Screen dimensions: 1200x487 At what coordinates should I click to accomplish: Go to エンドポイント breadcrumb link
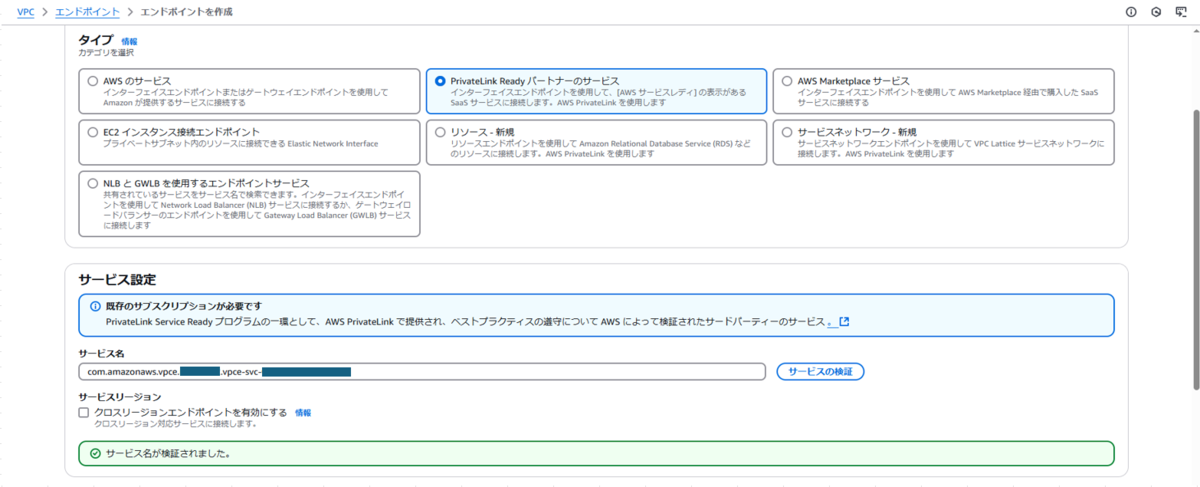86,12
